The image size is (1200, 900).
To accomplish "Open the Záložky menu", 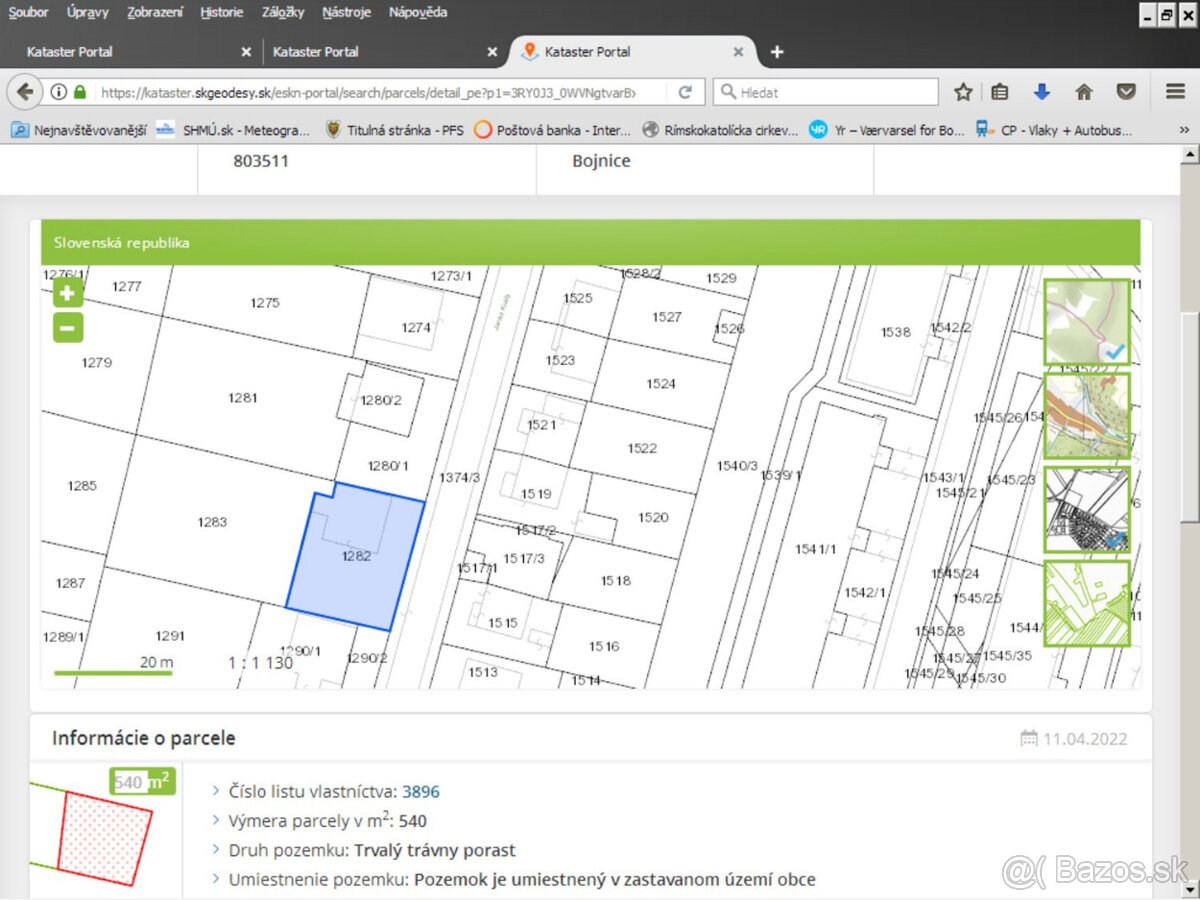I will 283,13.
